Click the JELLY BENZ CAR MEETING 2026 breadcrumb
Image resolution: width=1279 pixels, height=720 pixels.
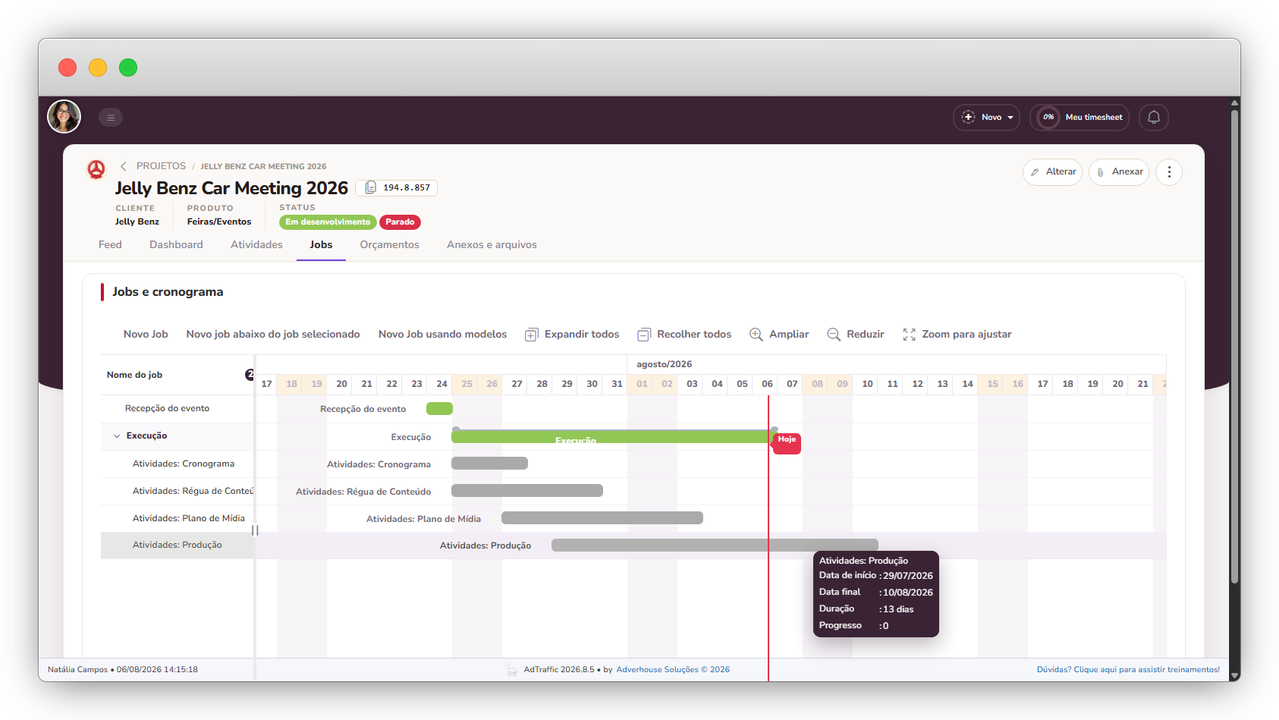pyautogui.click(x=264, y=166)
